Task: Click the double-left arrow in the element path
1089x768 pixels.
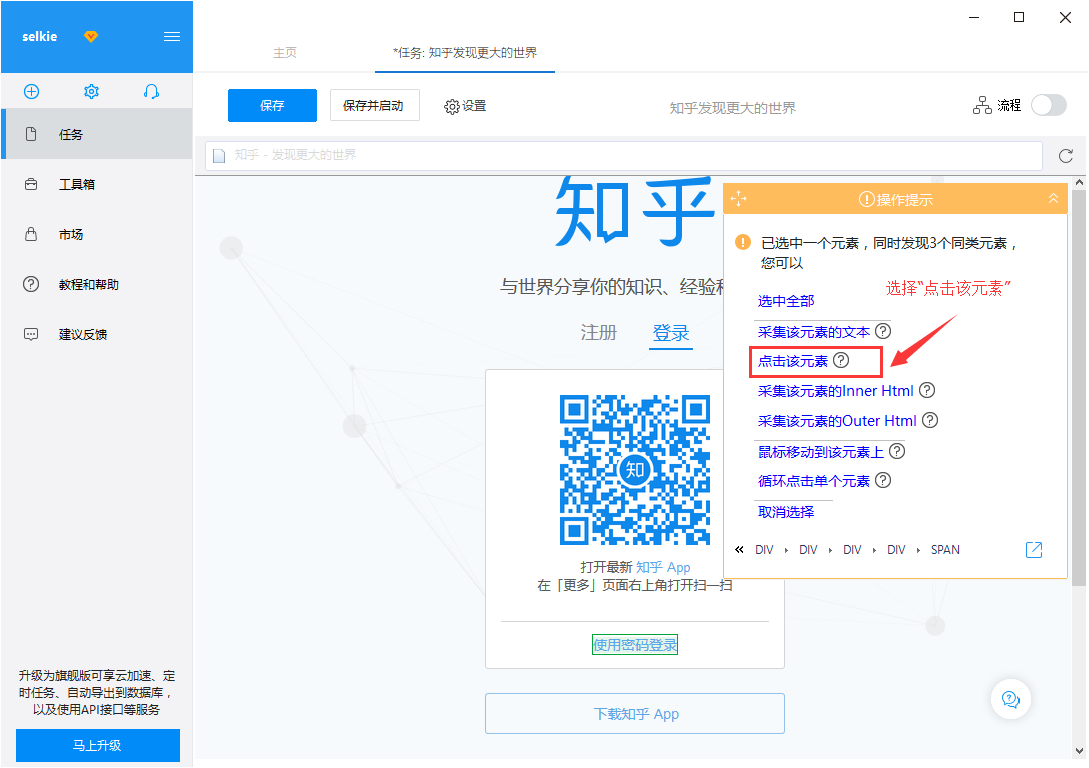Action: (739, 549)
